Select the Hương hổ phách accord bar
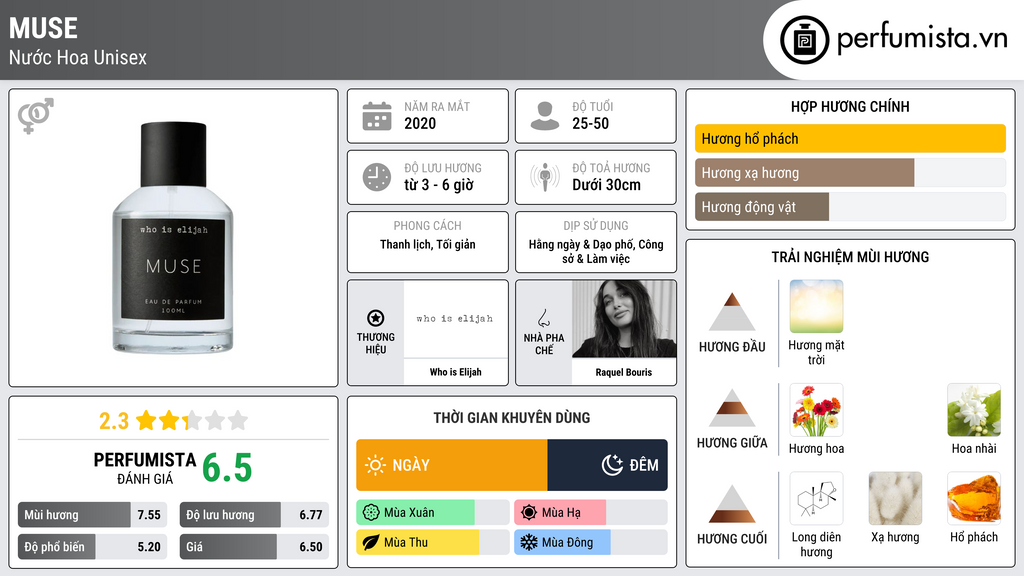 850,138
